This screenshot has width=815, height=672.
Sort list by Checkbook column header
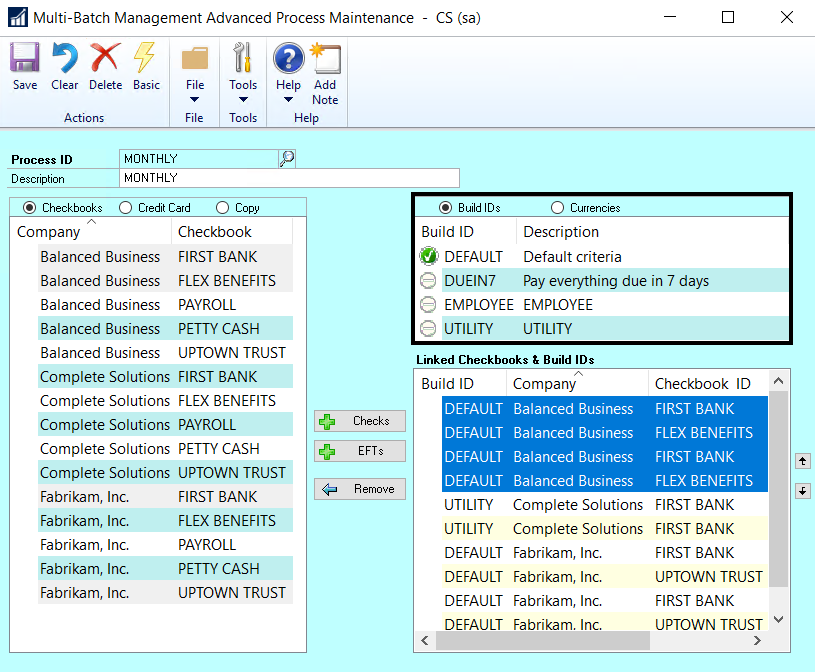214,232
